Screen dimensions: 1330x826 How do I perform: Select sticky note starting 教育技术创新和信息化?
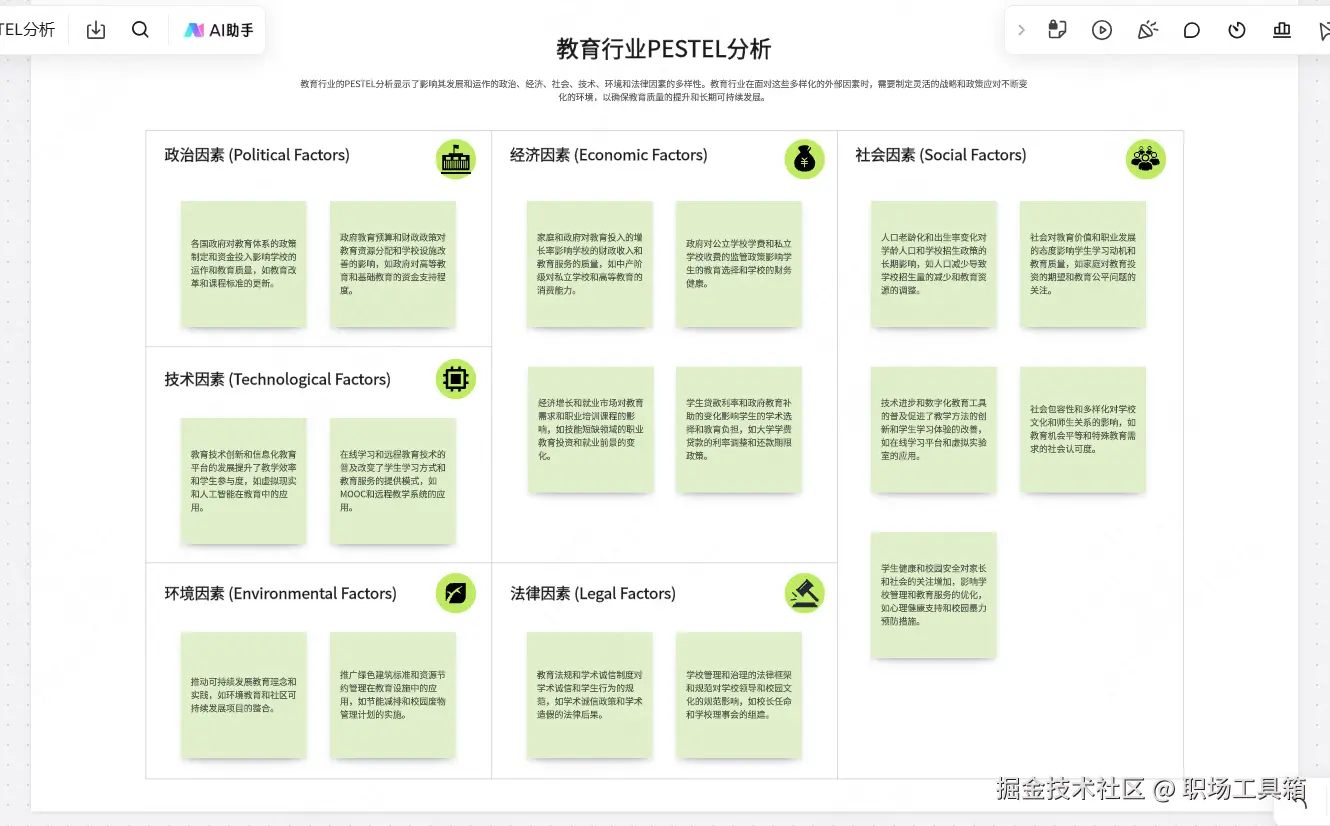pos(243,481)
